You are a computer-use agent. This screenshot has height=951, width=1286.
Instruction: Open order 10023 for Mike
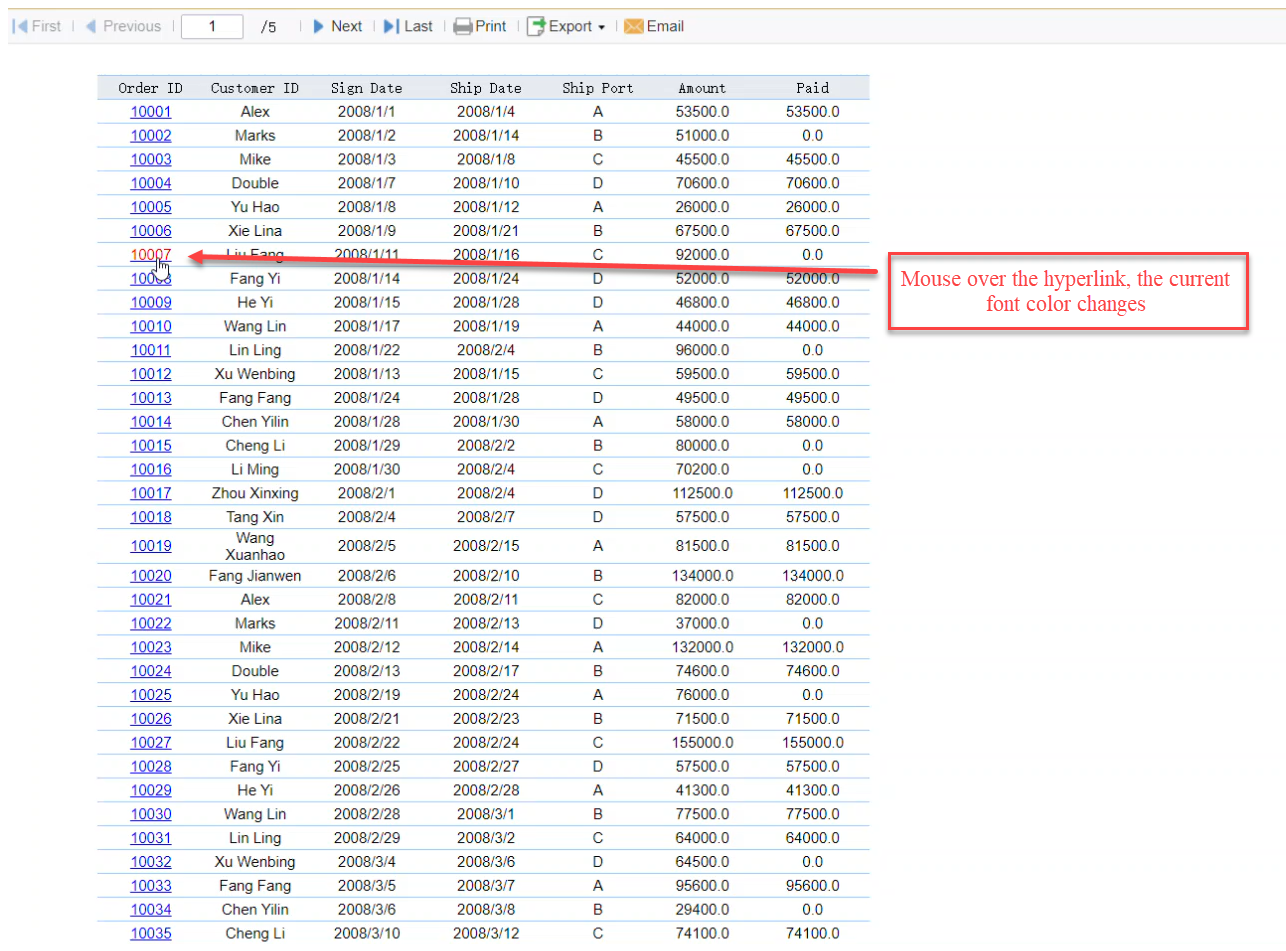click(151, 647)
